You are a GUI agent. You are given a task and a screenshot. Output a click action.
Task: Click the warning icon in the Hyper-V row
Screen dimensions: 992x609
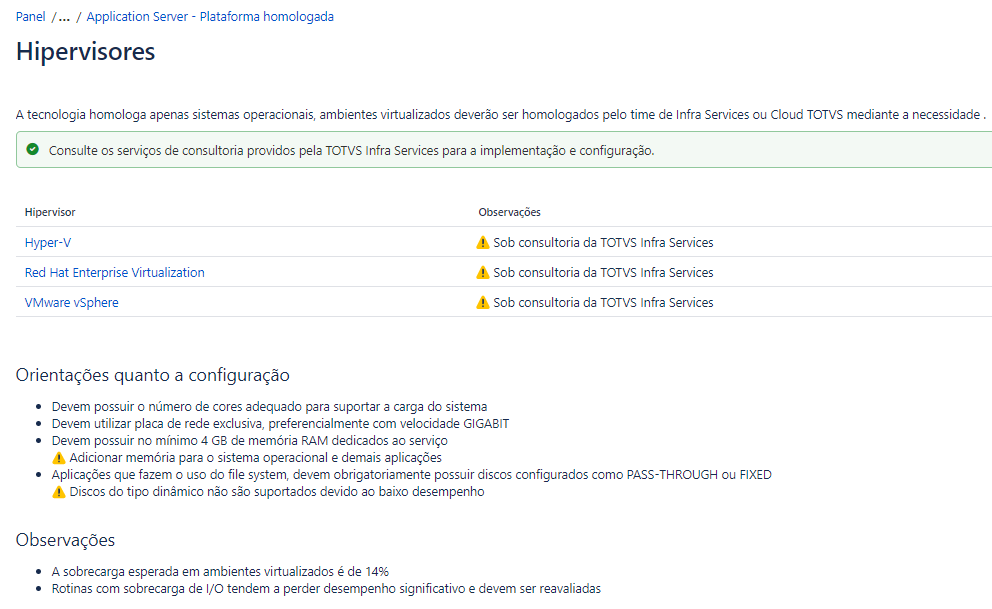pos(483,242)
